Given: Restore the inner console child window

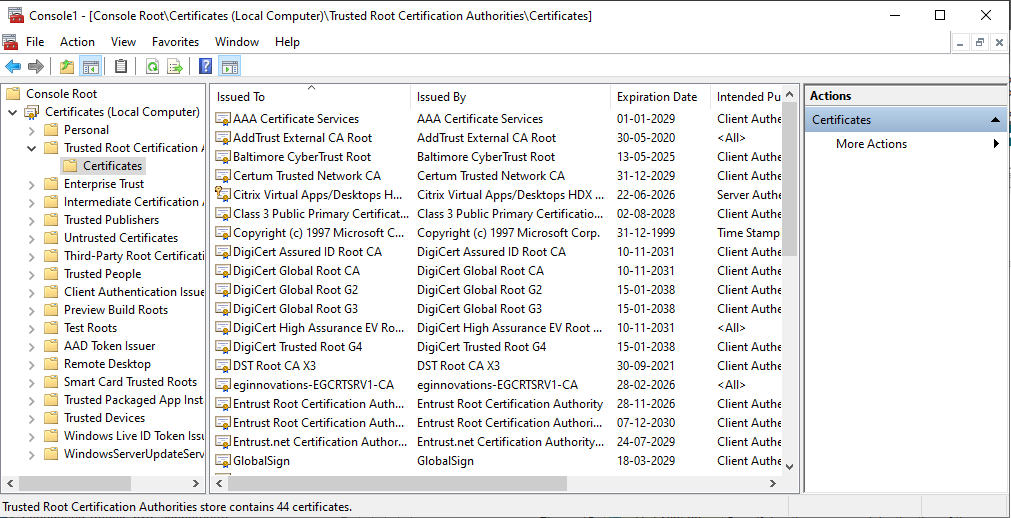Looking at the screenshot, I should coord(980,43).
